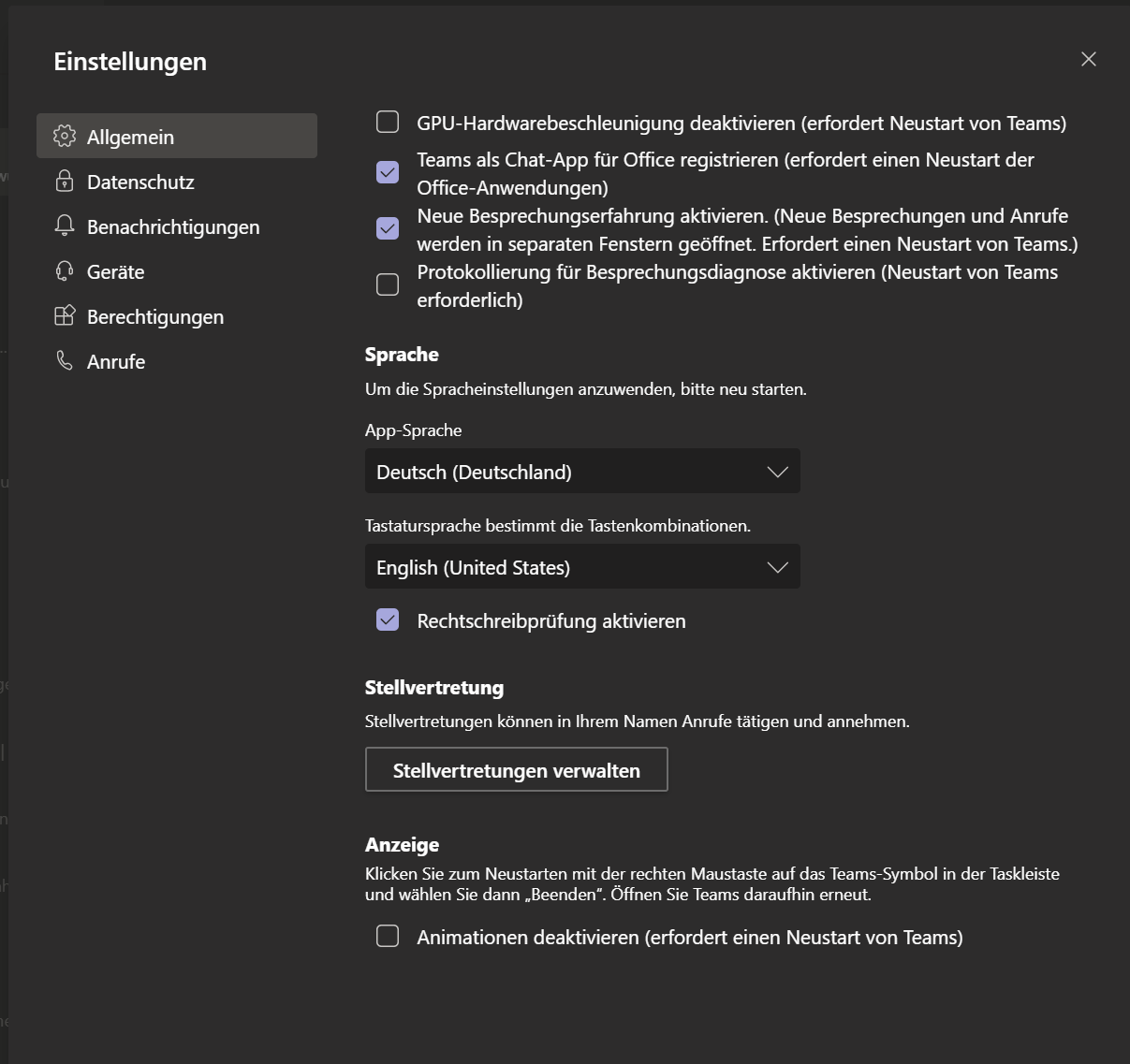Image resolution: width=1130 pixels, height=1064 pixels.
Task: Uncheck Teams als Chat-App für Office registrieren
Action: tap(388, 172)
